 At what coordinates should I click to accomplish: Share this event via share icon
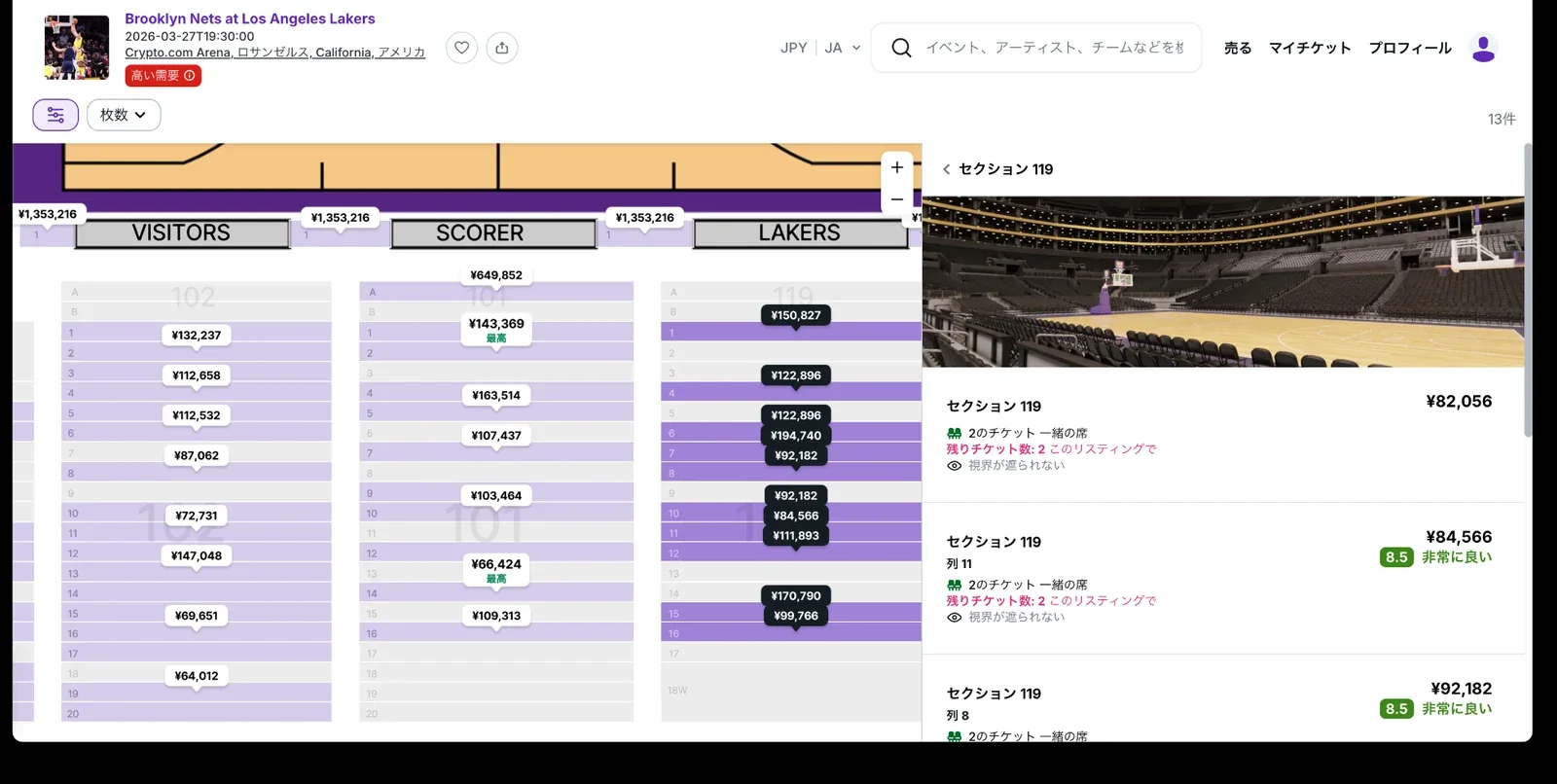pyautogui.click(x=502, y=48)
